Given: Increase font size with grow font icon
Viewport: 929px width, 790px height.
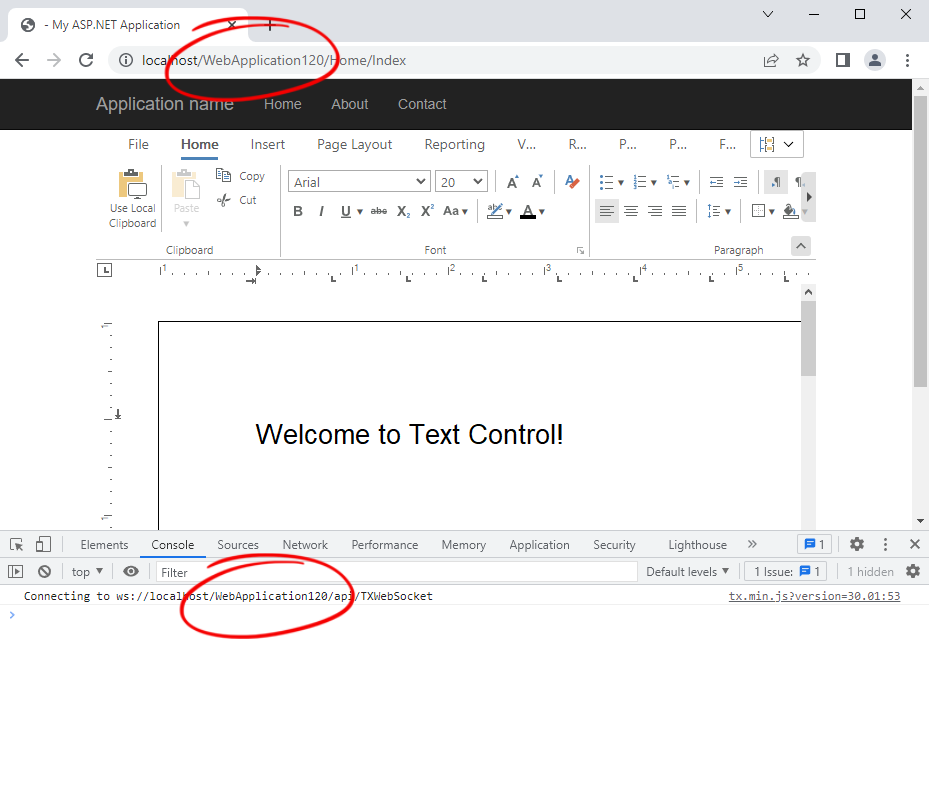Looking at the screenshot, I should (x=513, y=182).
